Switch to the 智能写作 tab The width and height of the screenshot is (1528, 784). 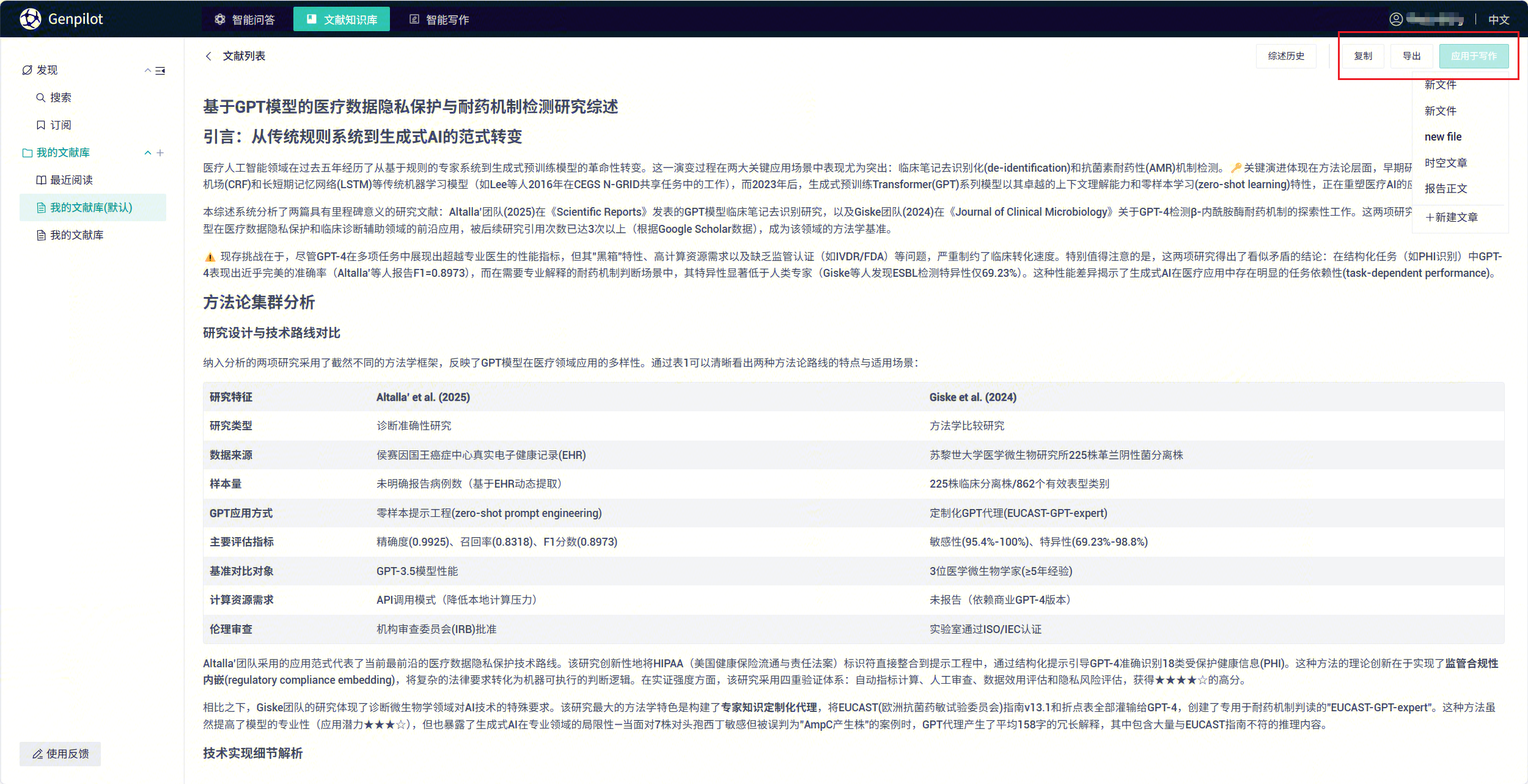click(439, 20)
